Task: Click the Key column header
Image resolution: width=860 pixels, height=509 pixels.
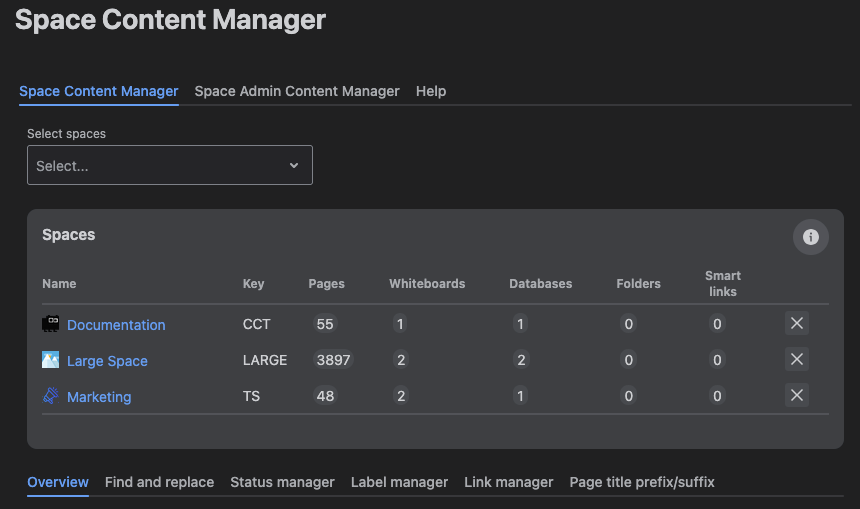Action: point(253,284)
